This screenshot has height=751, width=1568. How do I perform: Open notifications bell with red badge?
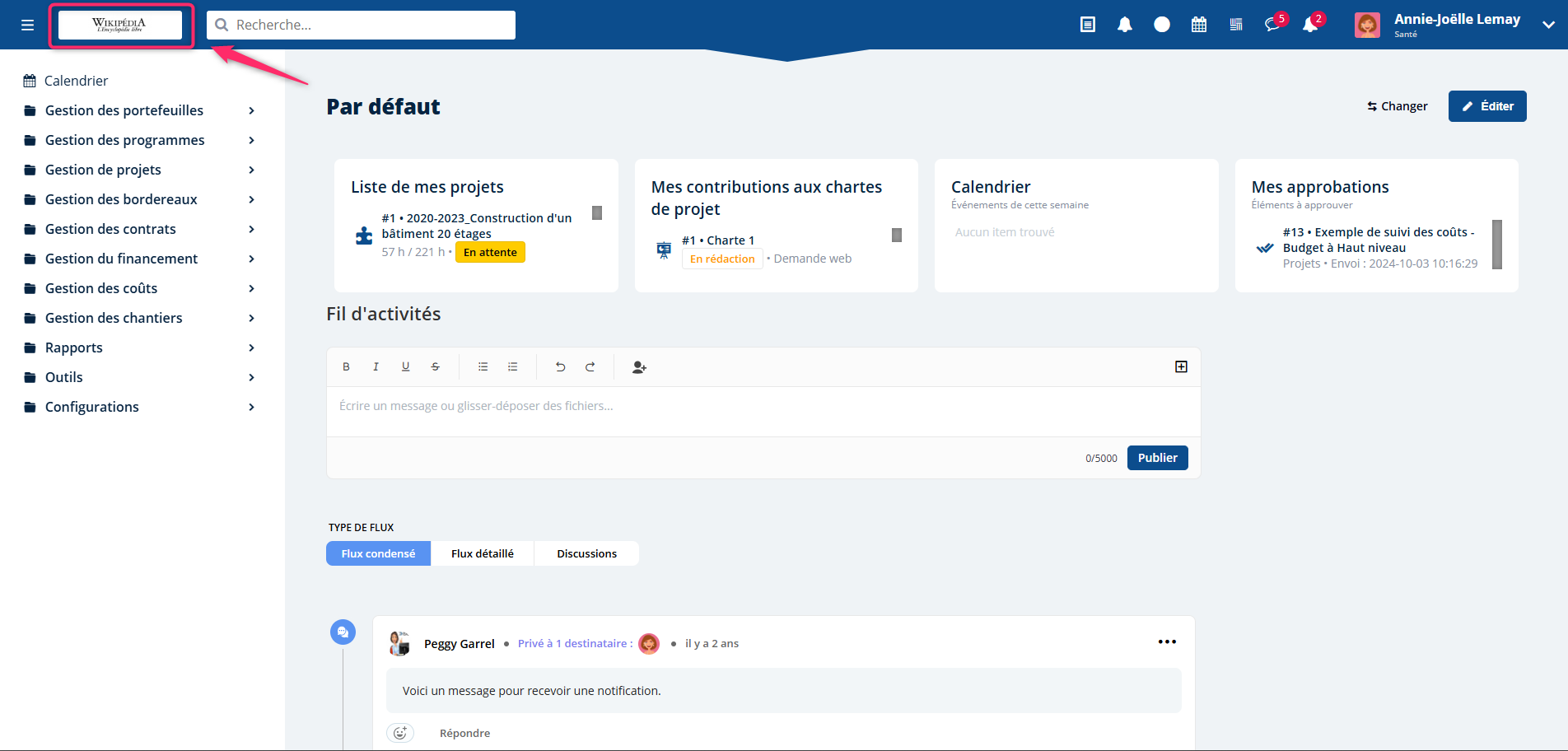tap(1310, 25)
